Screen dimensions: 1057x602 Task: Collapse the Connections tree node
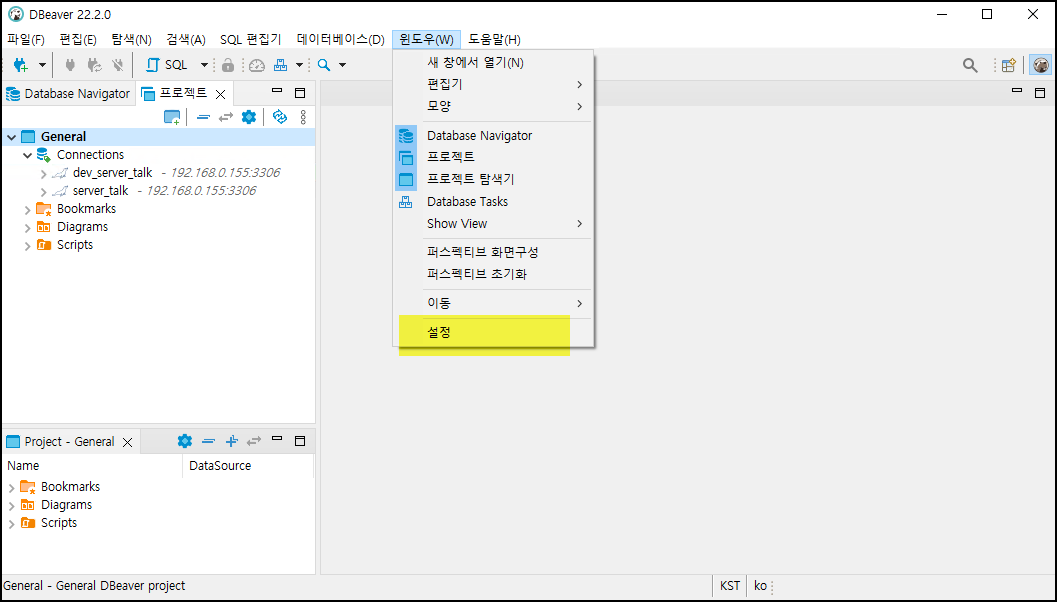tap(28, 155)
